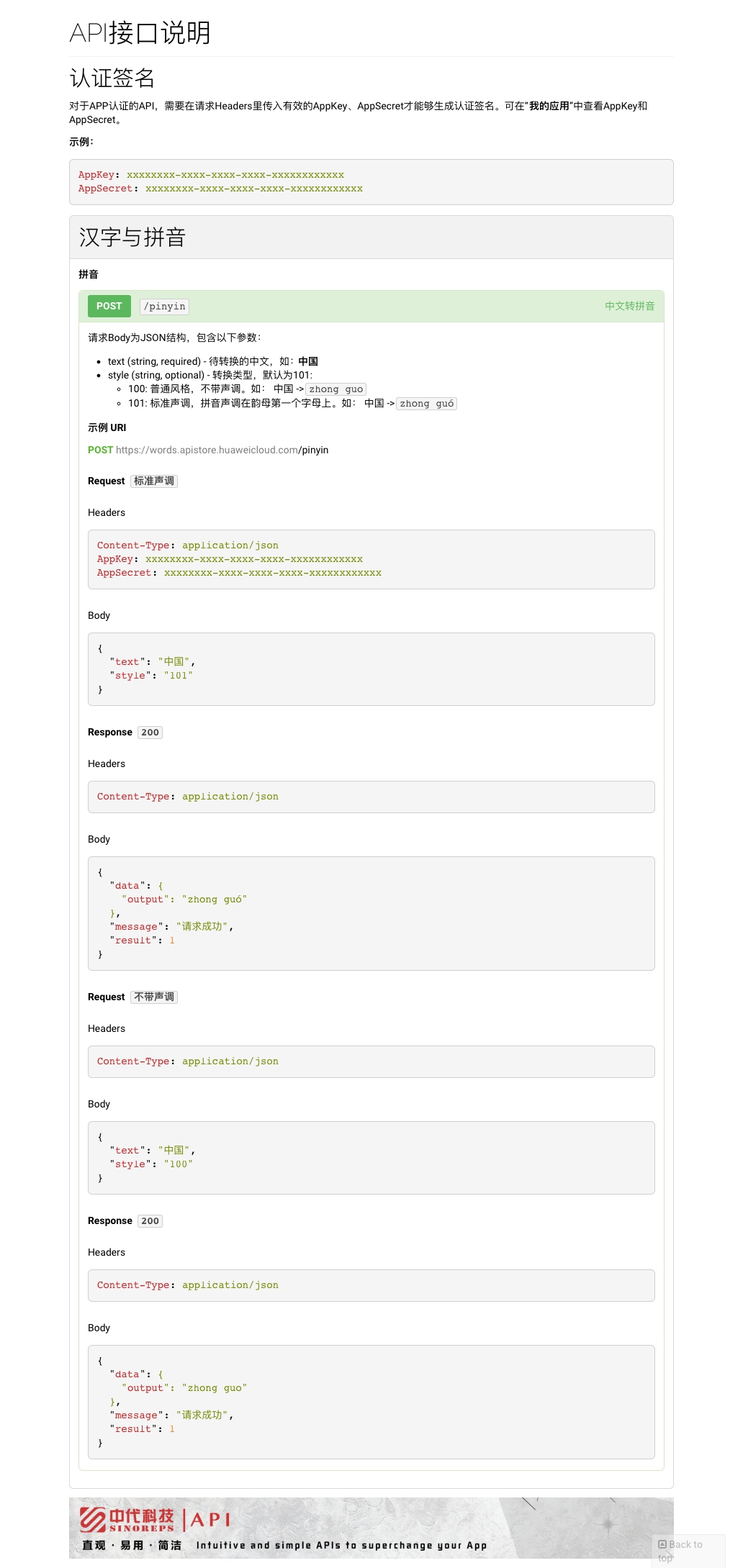Viewport: 743px width, 1568px height.
Task: Click the Back to top arrow icon
Action: pyautogui.click(x=662, y=1544)
